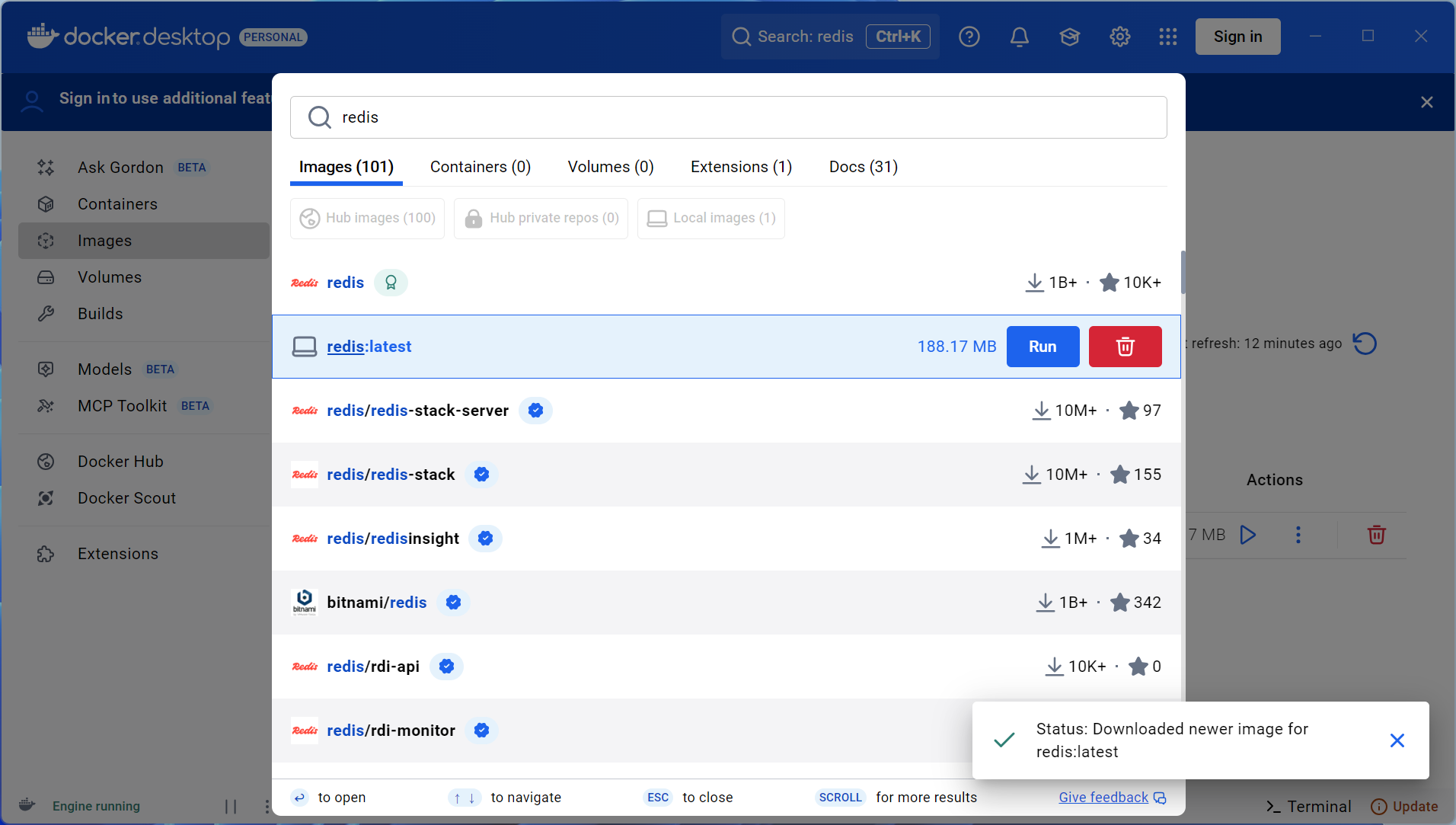Open the bitnami/redis result
This screenshot has height=825, width=1456.
tap(726, 603)
